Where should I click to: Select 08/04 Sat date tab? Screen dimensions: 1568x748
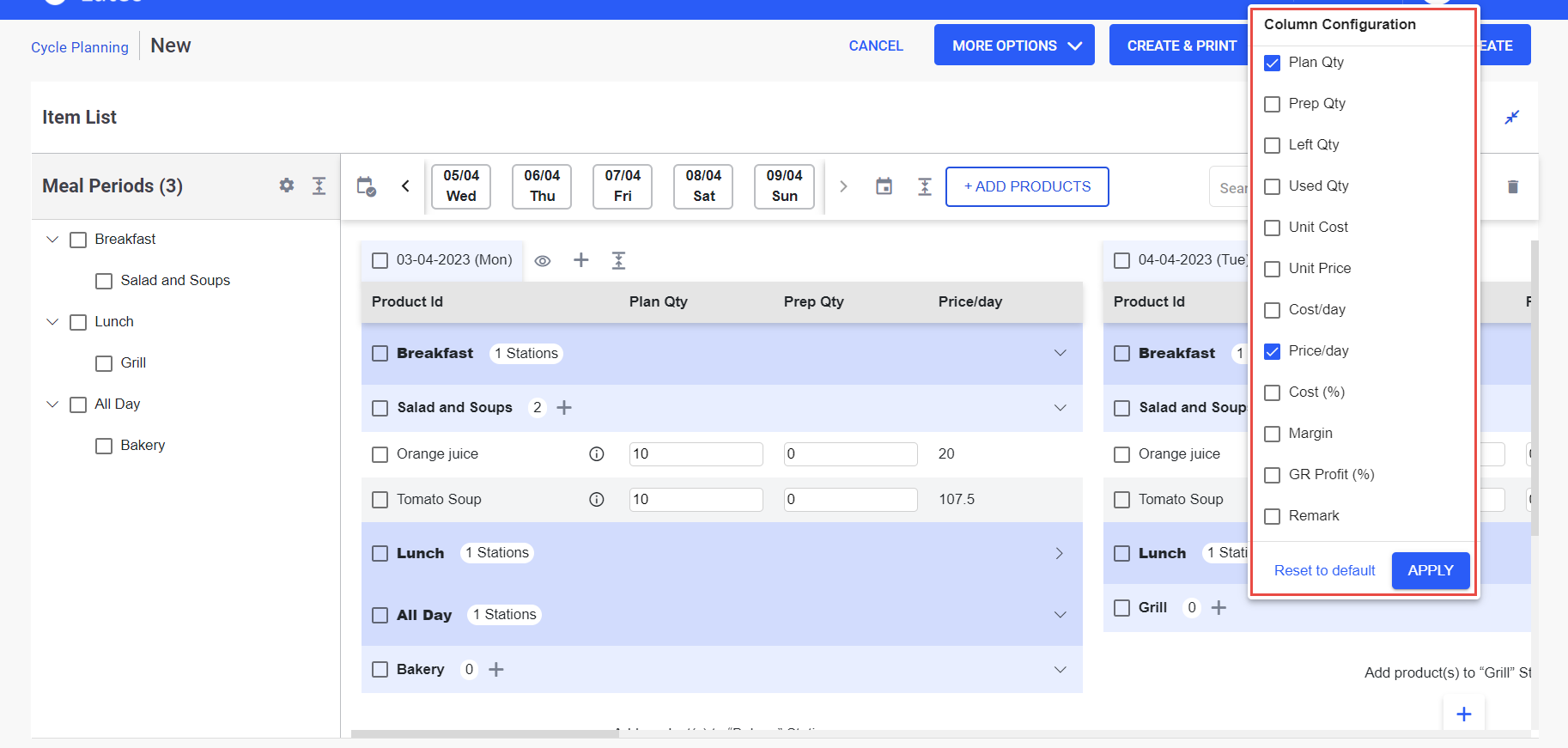pyautogui.click(x=703, y=186)
